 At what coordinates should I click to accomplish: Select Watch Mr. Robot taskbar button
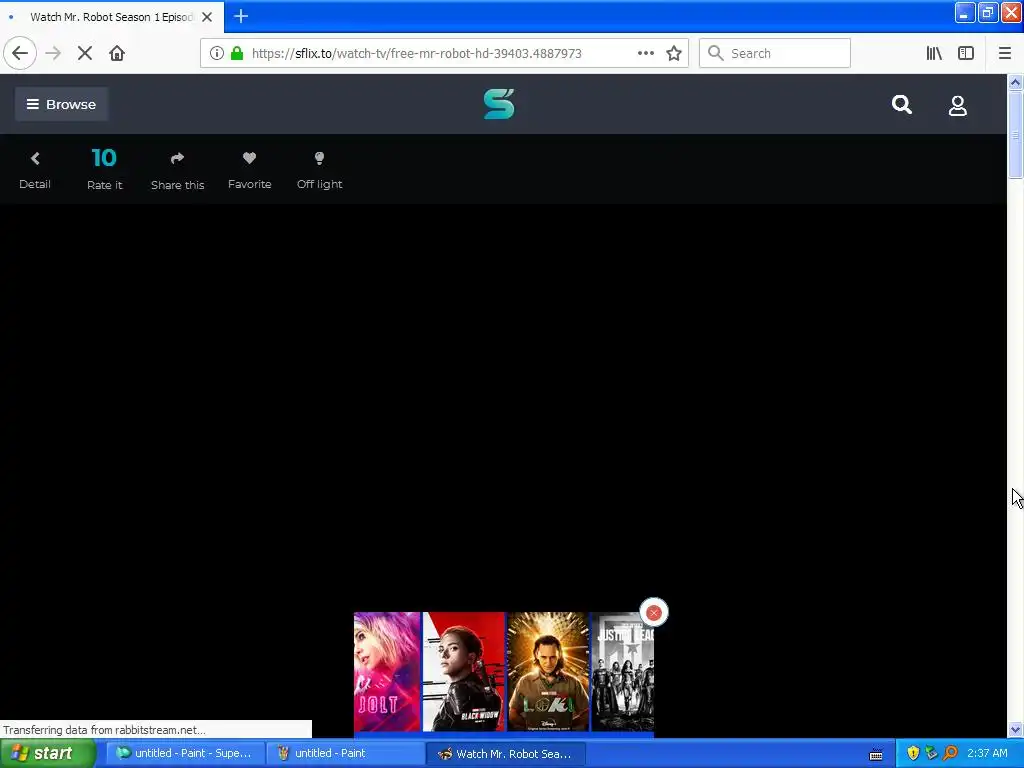click(505, 754)
